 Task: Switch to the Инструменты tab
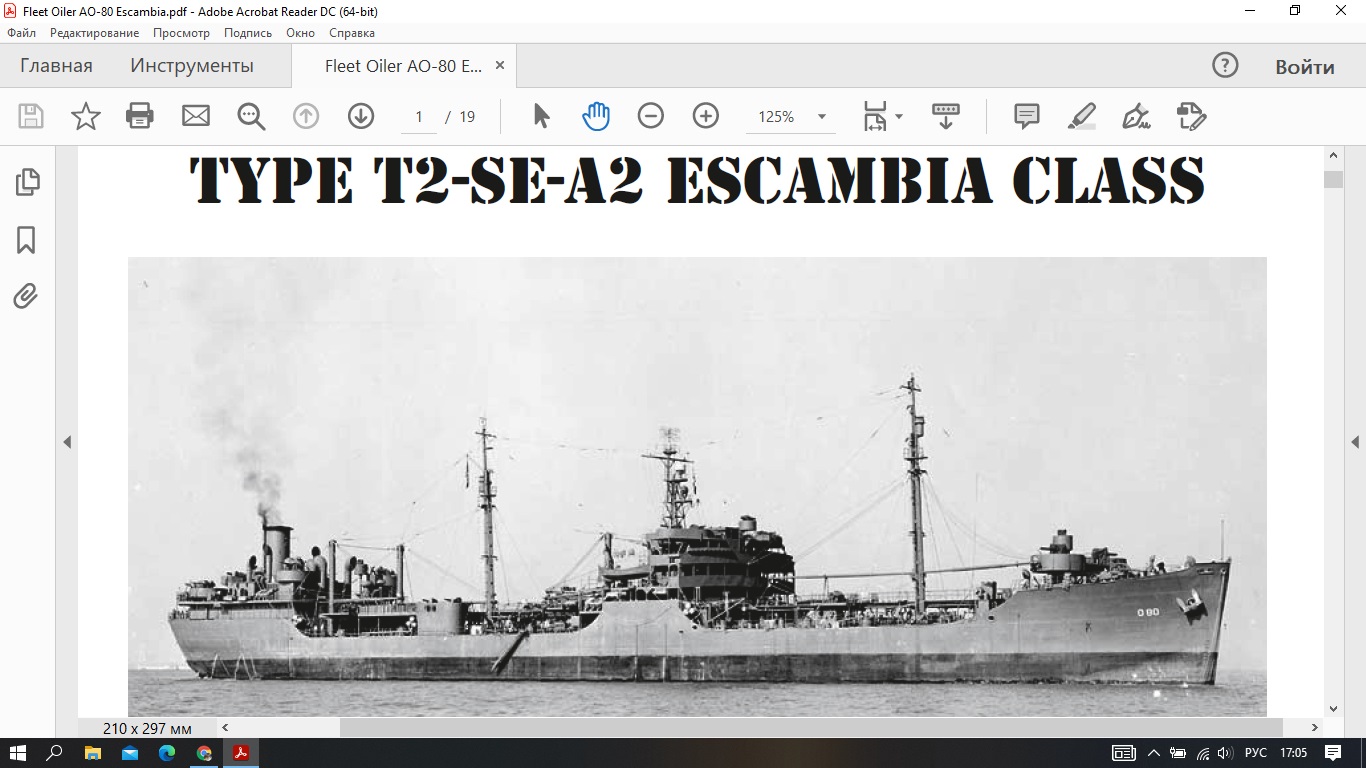pos(192,66)
